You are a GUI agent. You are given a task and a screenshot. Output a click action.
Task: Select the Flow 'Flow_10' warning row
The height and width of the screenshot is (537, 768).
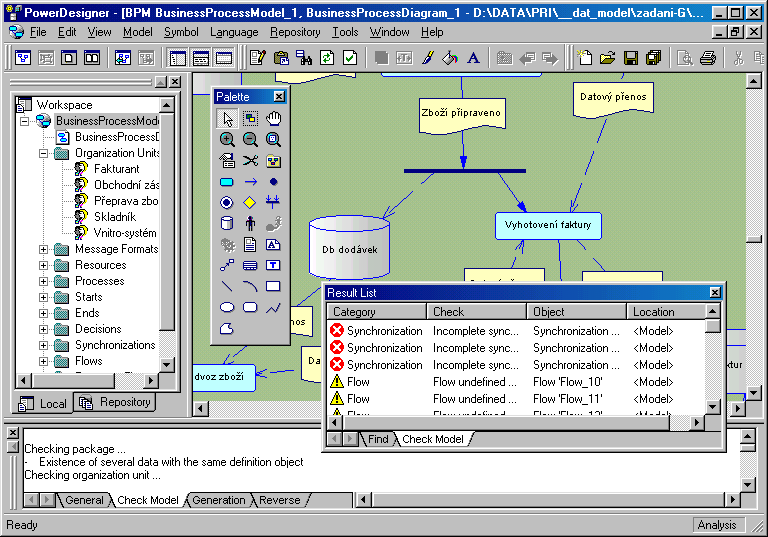pyautogui.click(x=516, y=382)
